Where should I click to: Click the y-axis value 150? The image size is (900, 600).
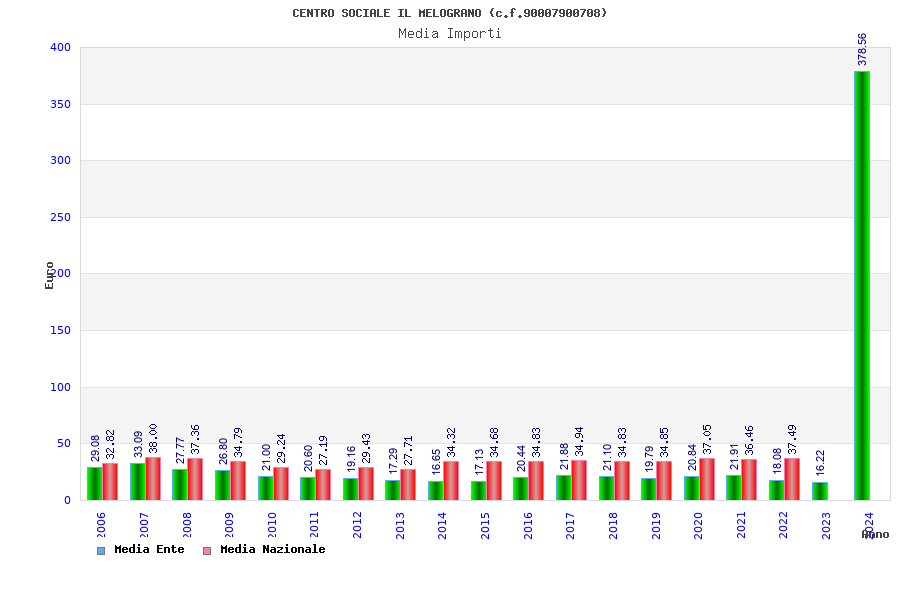pyautogui.click(x=60, y=330)
